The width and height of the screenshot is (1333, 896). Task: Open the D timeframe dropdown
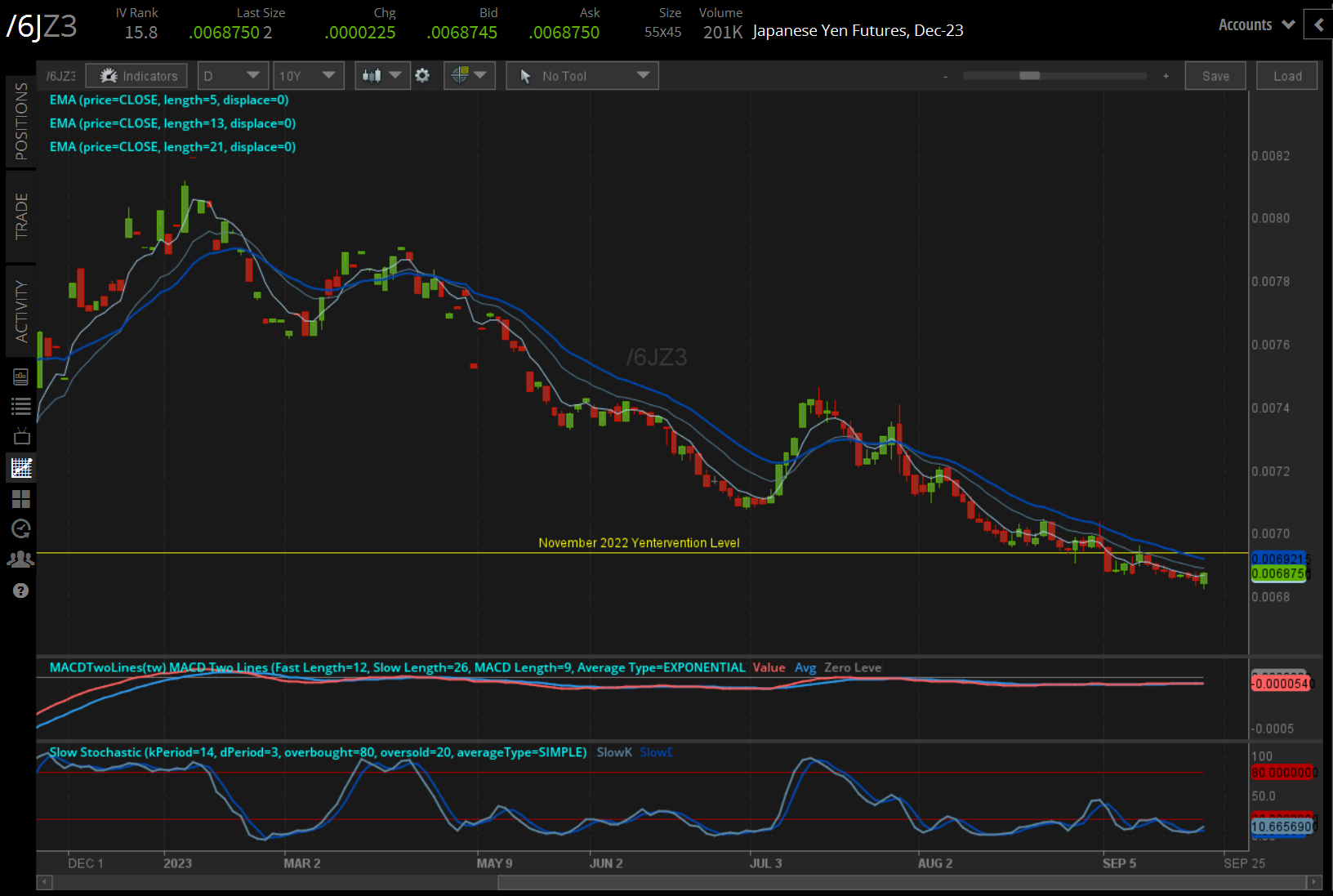point(233,75)
